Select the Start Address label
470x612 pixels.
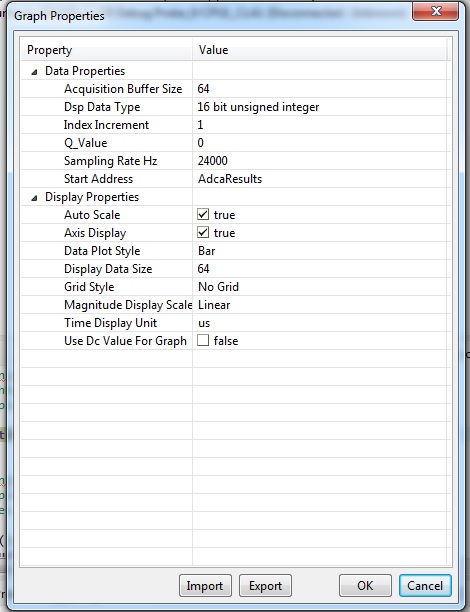(98, 179)
